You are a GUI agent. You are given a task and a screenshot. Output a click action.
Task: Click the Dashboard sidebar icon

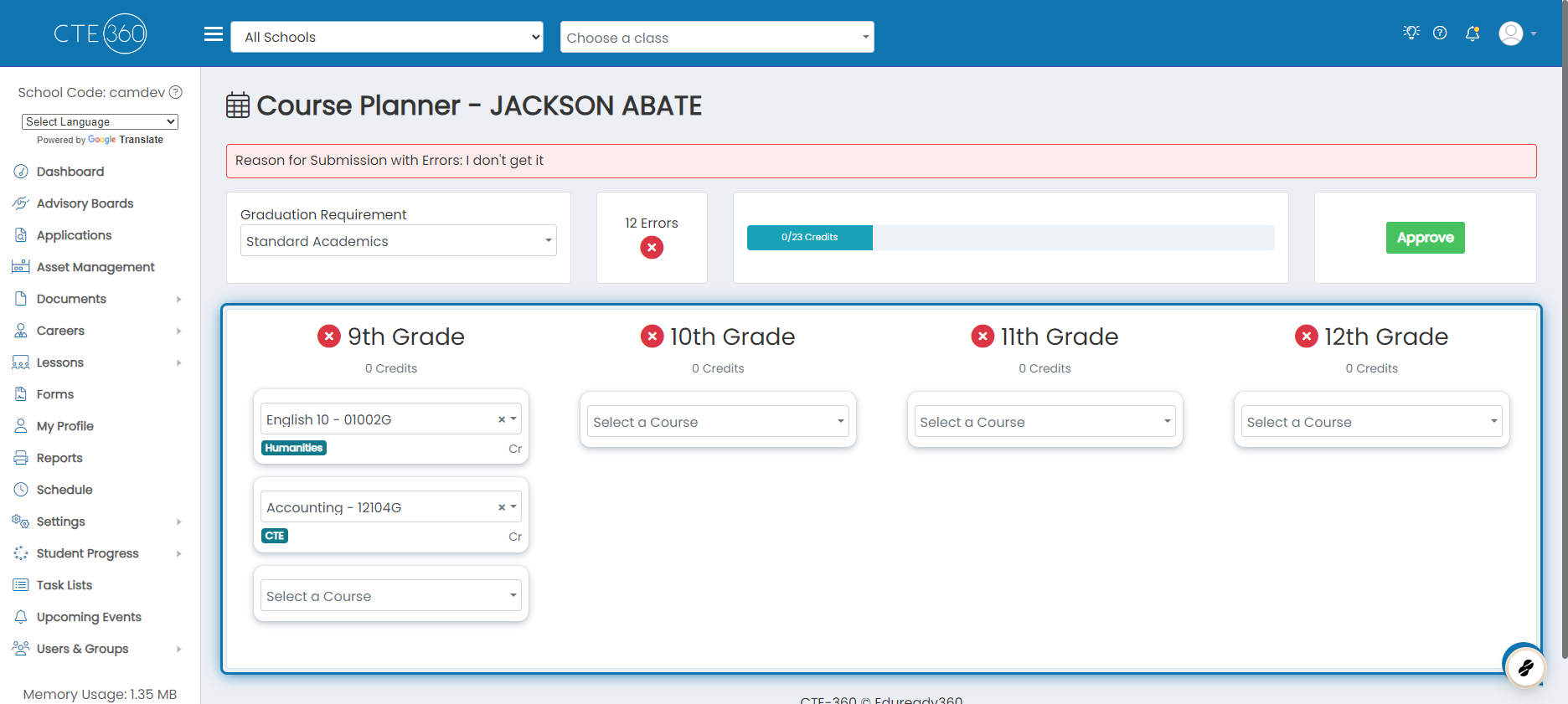[21, 172]
